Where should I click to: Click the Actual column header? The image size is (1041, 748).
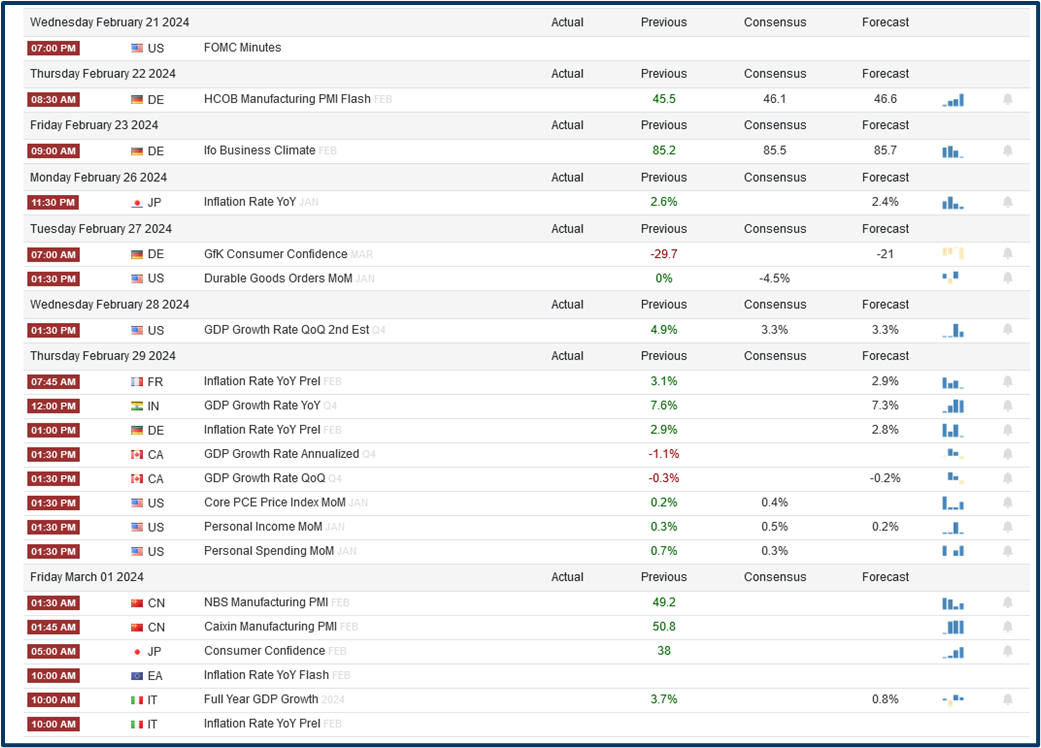pyautogui.click(x=567, y=22)
